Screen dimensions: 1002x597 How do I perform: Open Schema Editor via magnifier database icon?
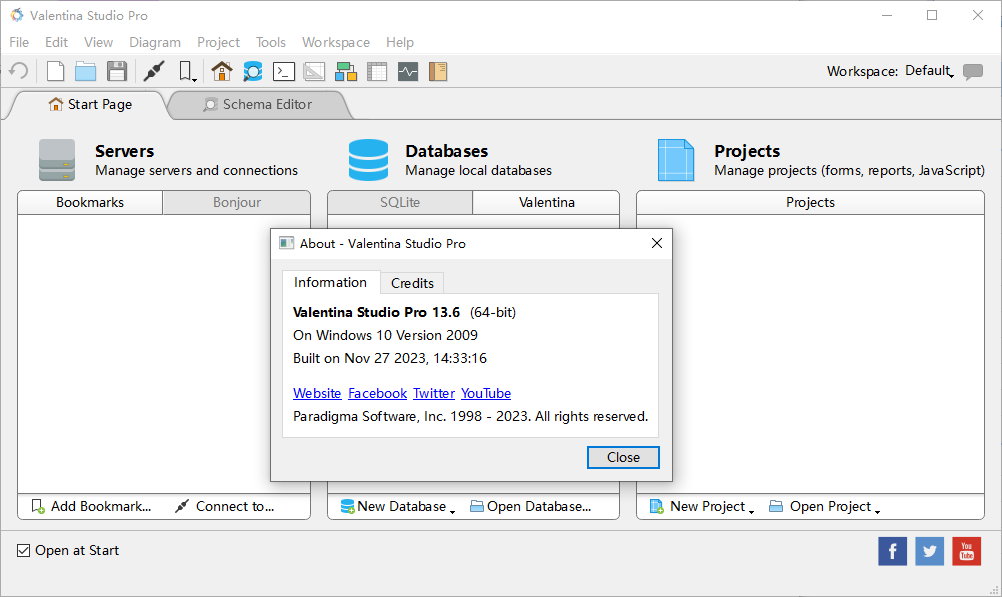click(x=252, y=71)
